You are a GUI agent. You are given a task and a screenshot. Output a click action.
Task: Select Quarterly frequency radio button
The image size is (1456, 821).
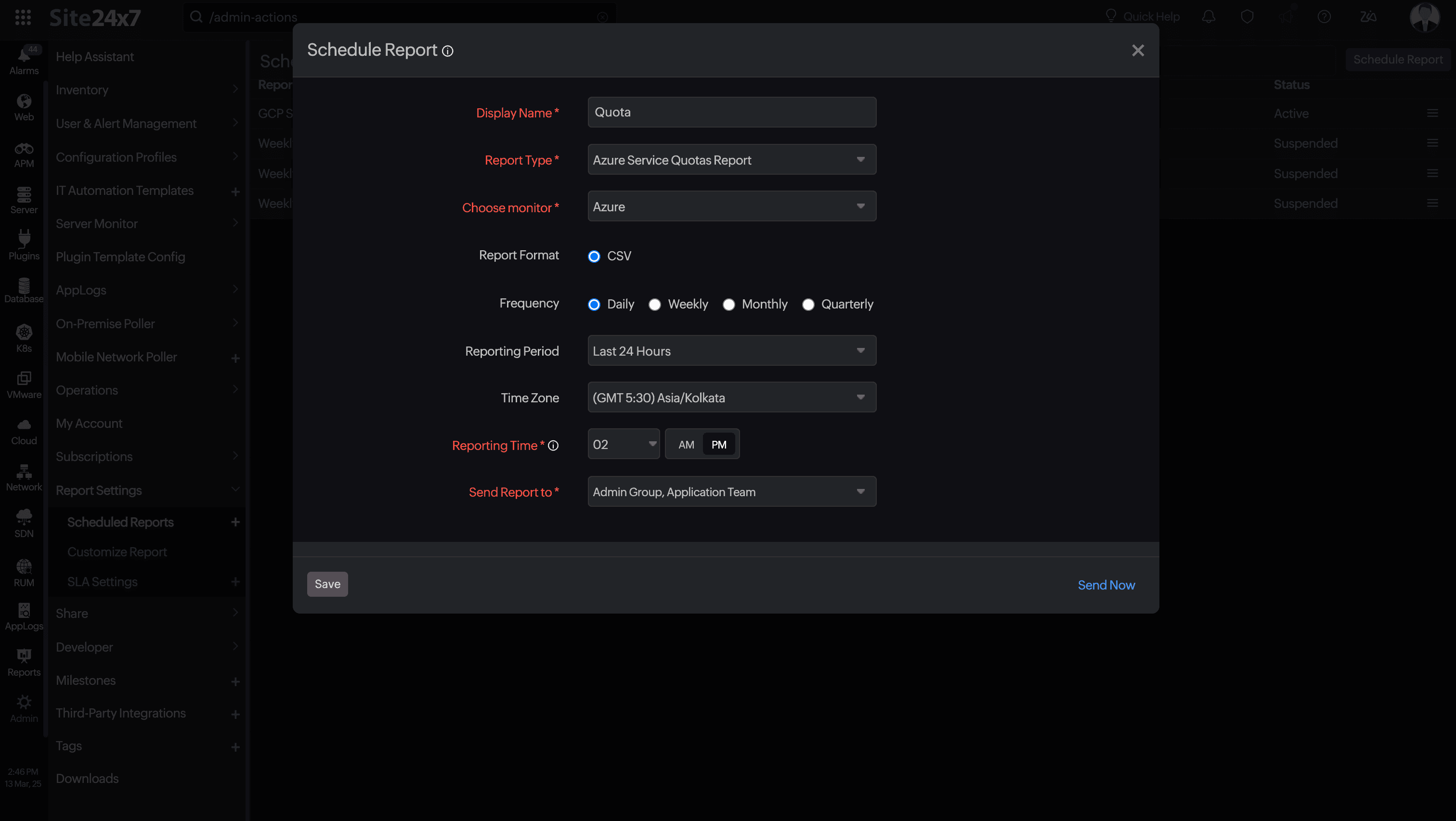click(x=808, y=305)
